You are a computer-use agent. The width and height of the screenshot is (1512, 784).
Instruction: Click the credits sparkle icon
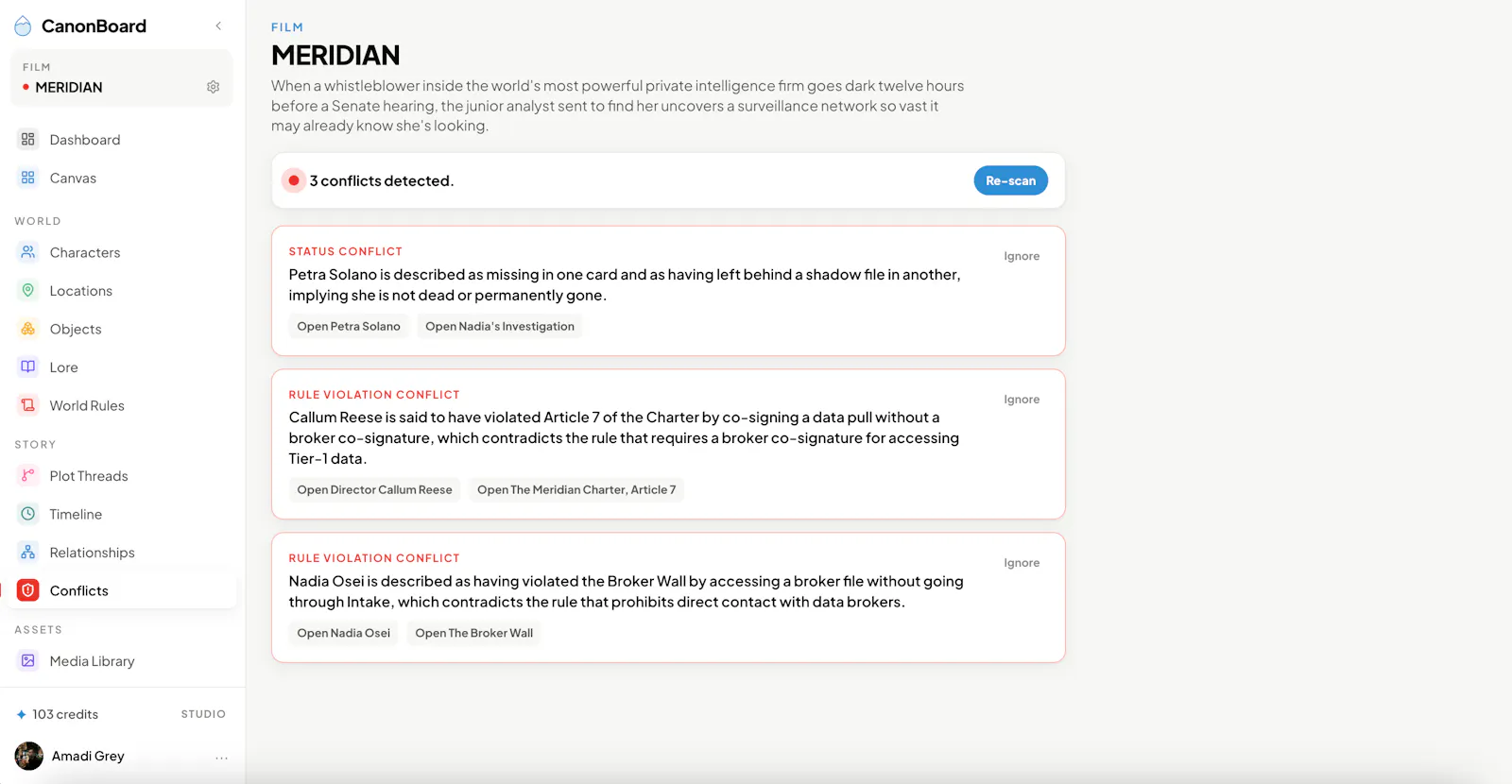point(21,715)
